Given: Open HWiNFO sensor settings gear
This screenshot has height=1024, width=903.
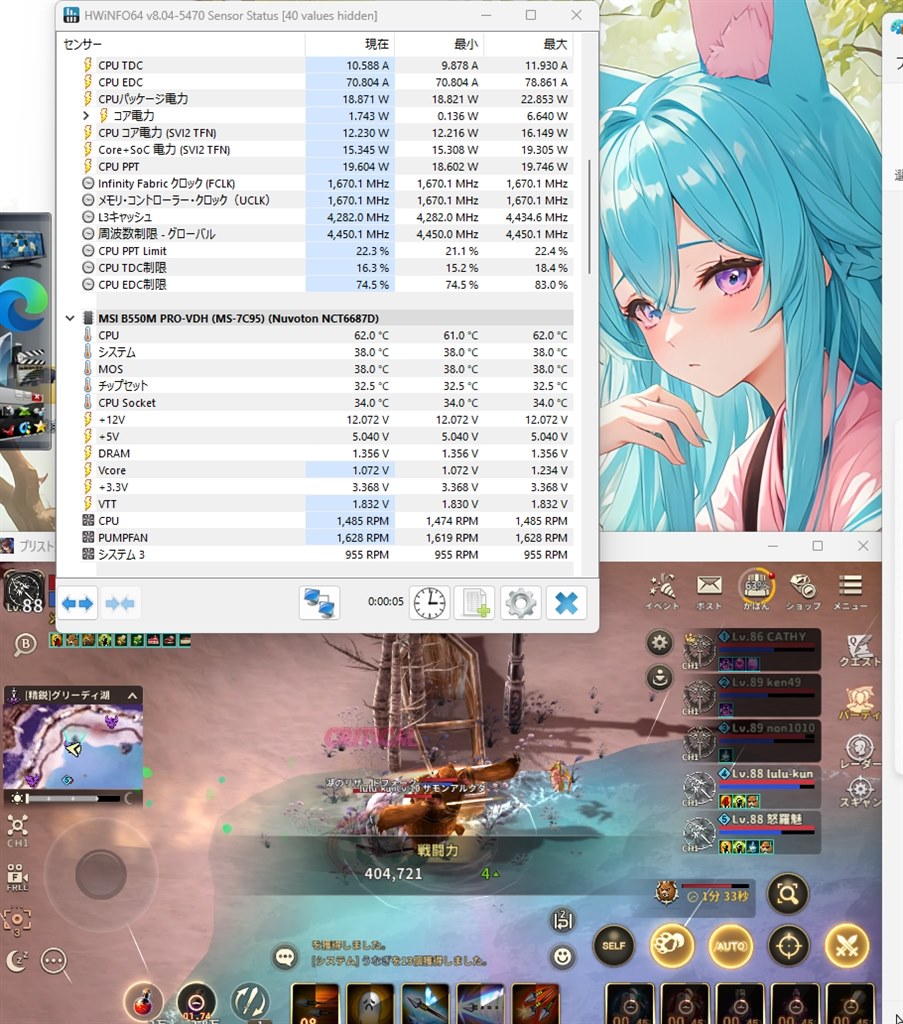Looking at the screenshot, I should pos(520,603).
